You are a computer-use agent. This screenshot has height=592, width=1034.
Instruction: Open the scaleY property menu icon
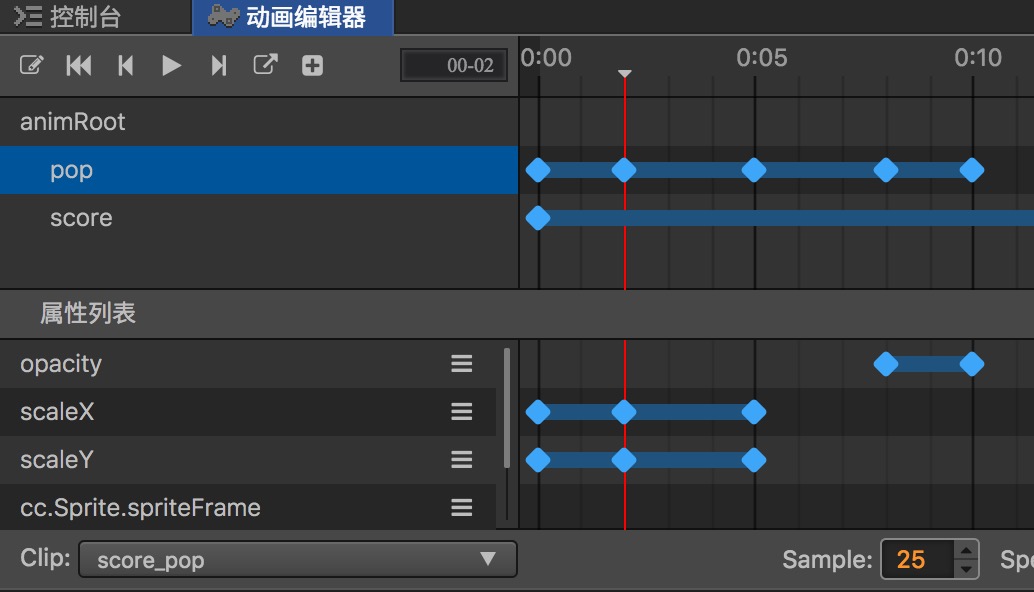(462, 459)
